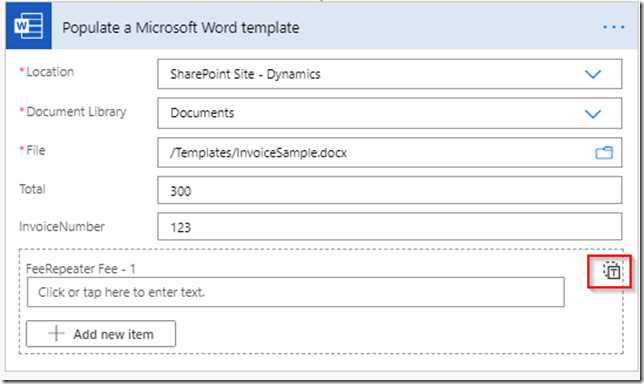Switch FeeRepeater to input entire array
Image resolution: width=644 pixels, height=384 pixels.
click(x=612, y=271)
